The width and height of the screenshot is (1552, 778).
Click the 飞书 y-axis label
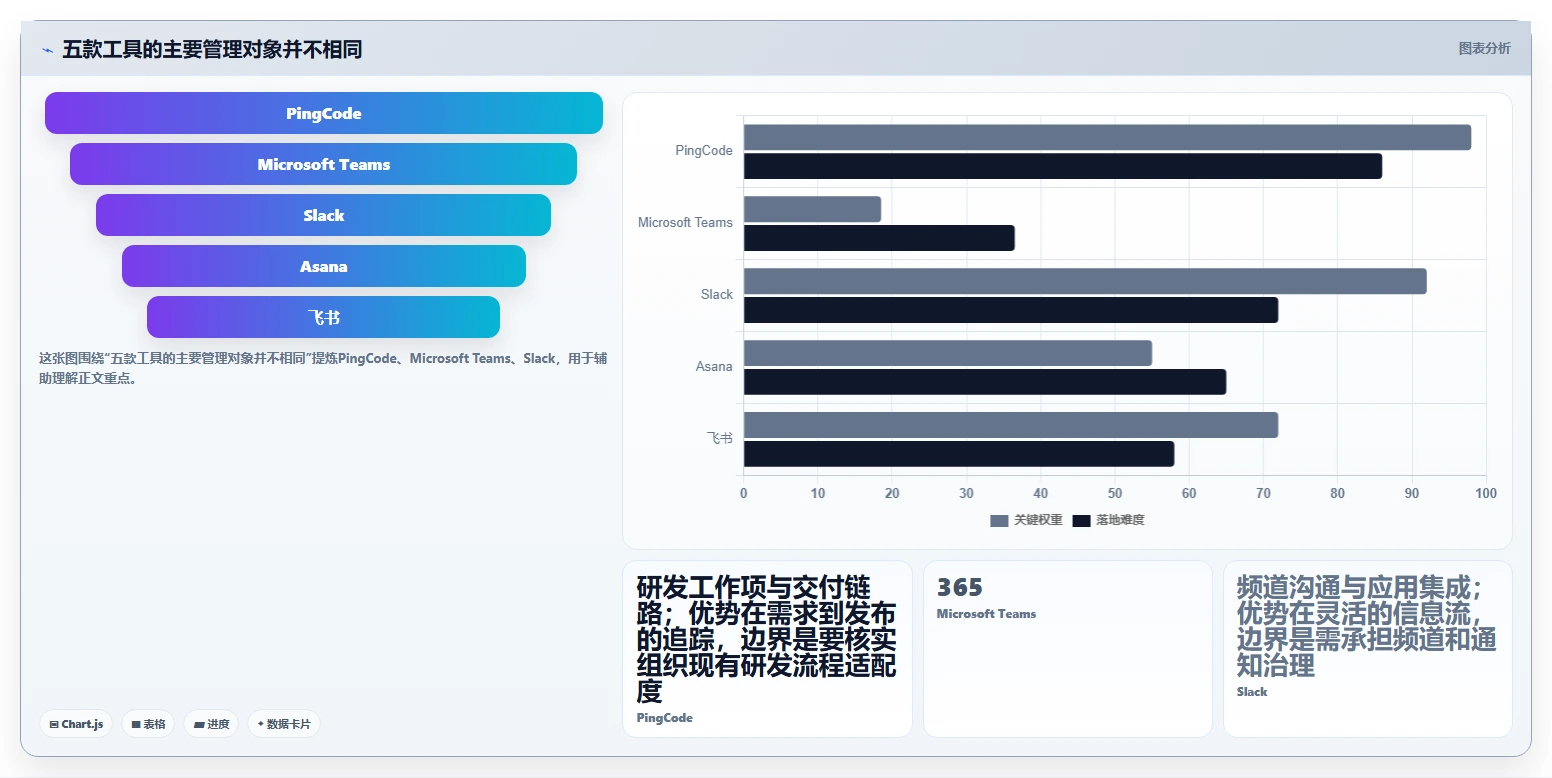coord(719,438)
